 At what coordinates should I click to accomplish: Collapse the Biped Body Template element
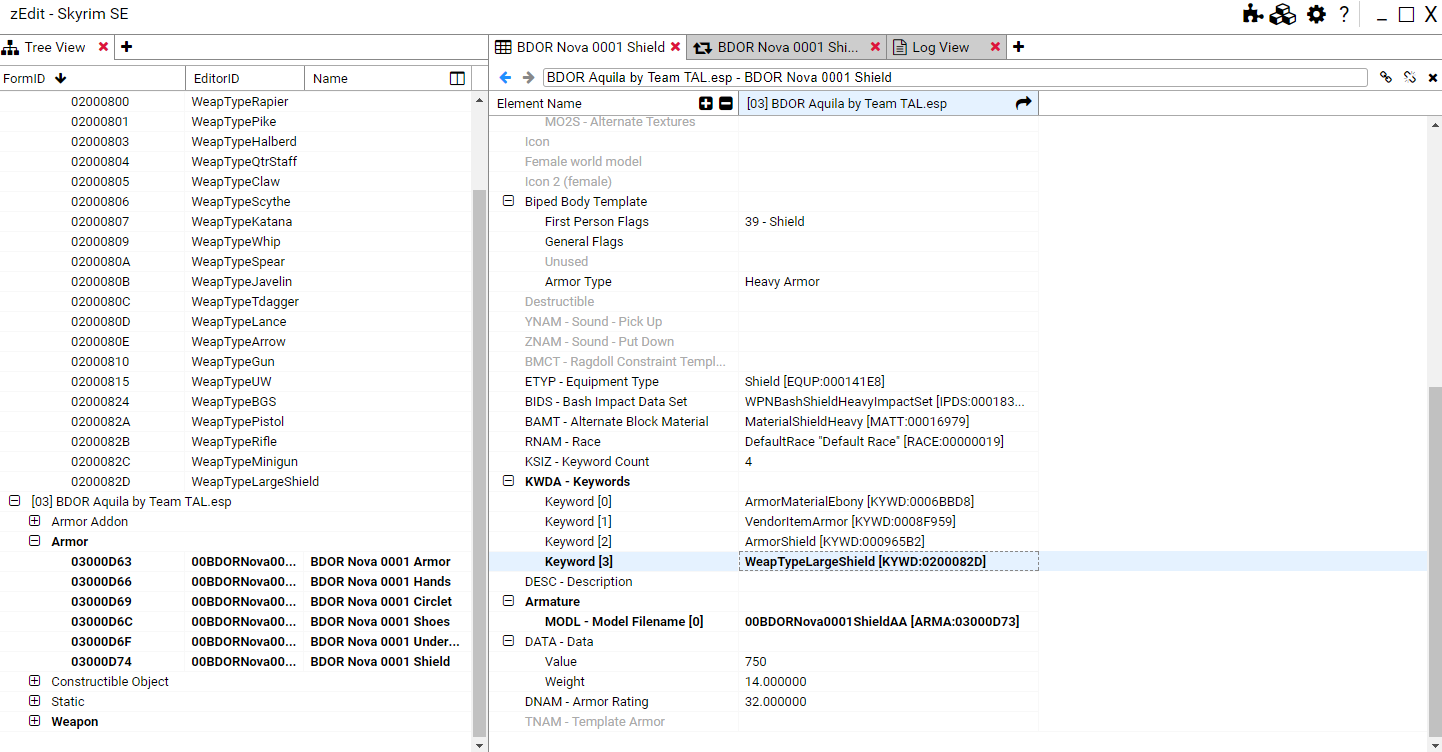pyautogui.click(x=508, y=201)
